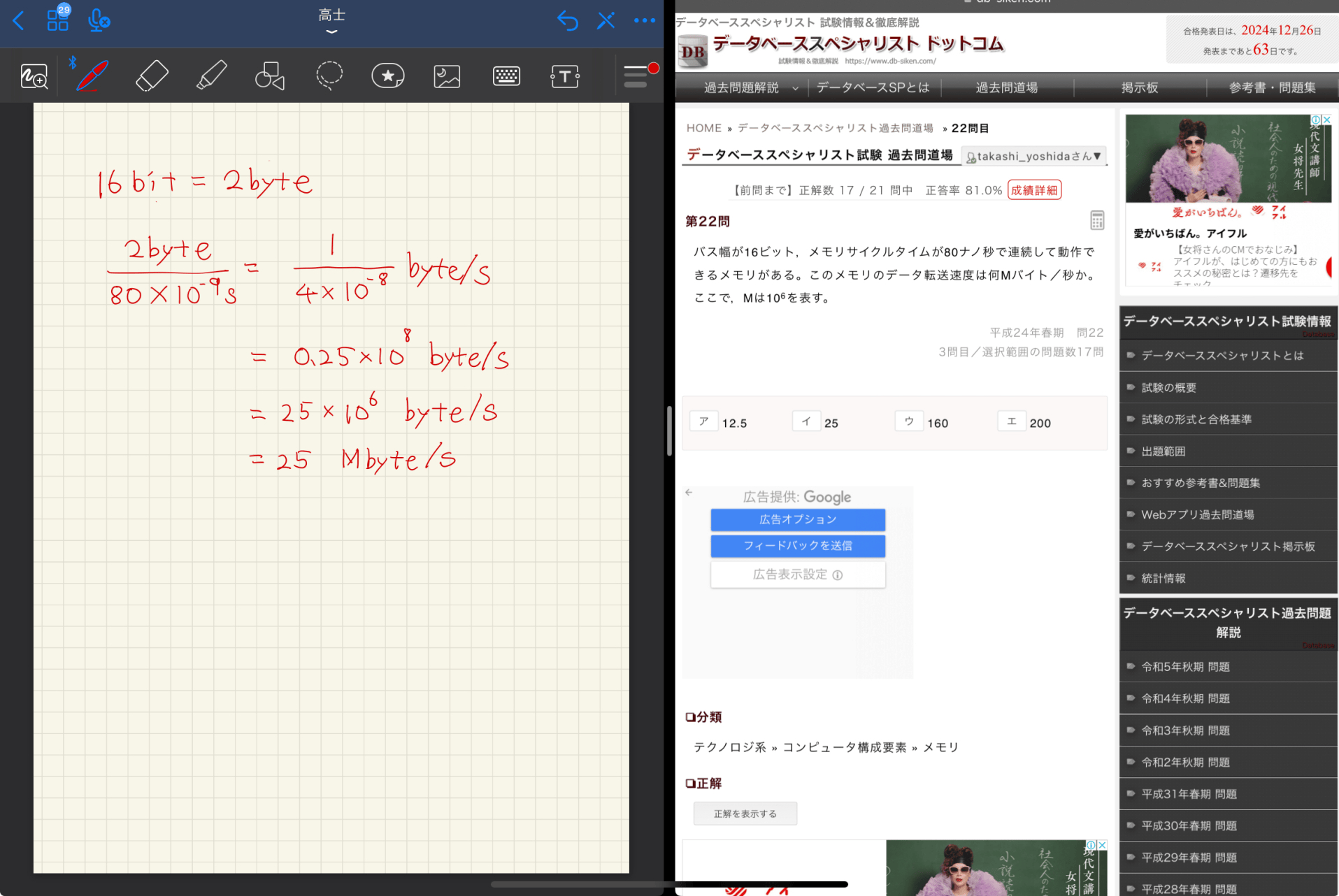Select the red Pen tool

(92, 75)
